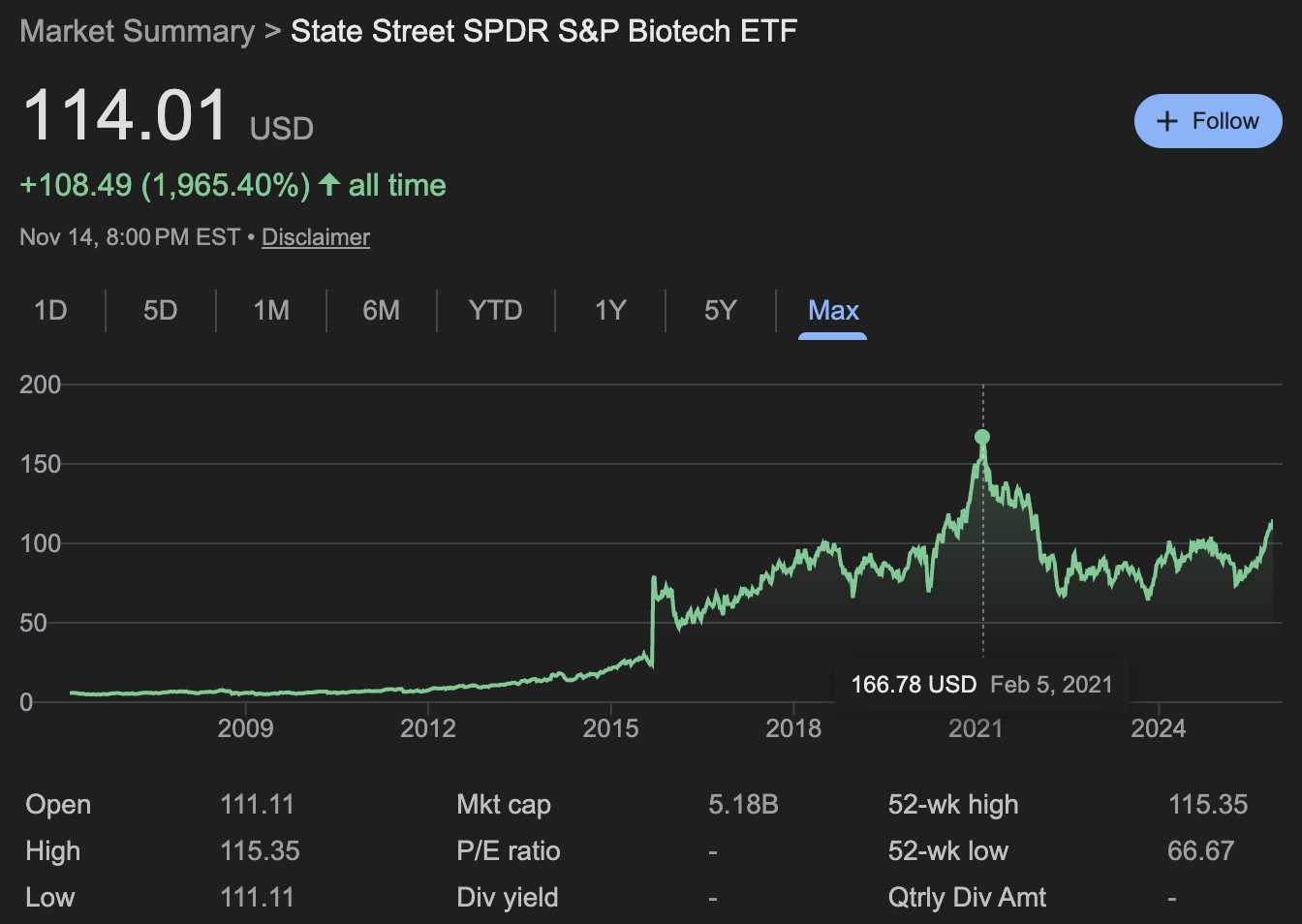Select the 1D time range tab
The width and height of the screenshot is (1302, 924).
tap(50, 310)
